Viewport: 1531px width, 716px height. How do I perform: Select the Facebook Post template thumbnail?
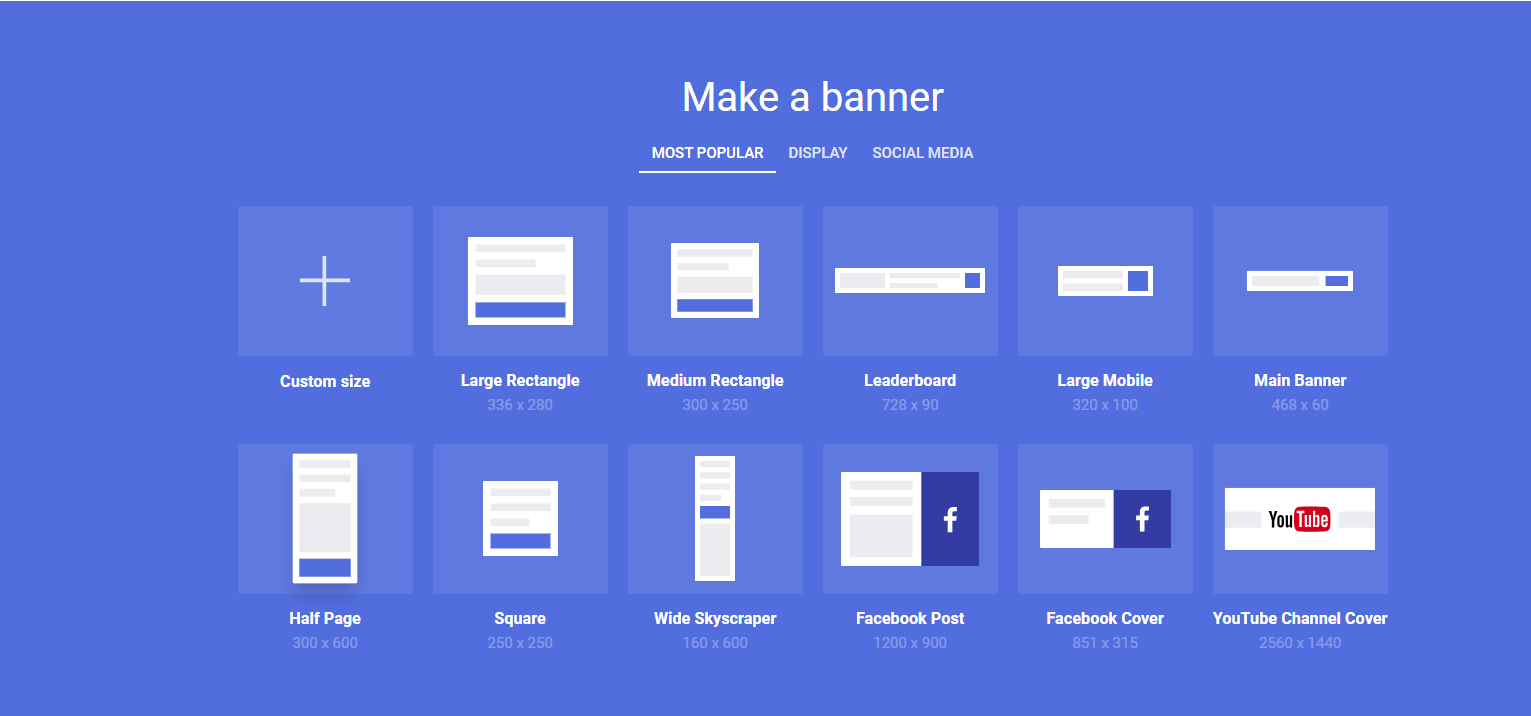pyautogui.click(x=910, y=518)
